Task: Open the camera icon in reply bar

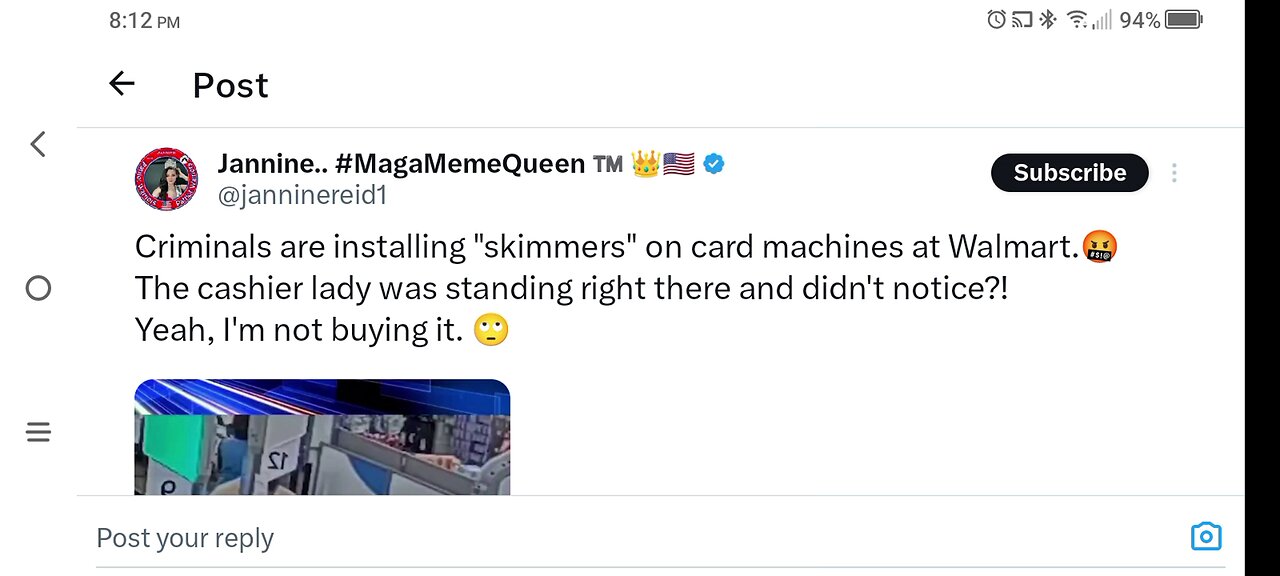Action: (1206, 537)
